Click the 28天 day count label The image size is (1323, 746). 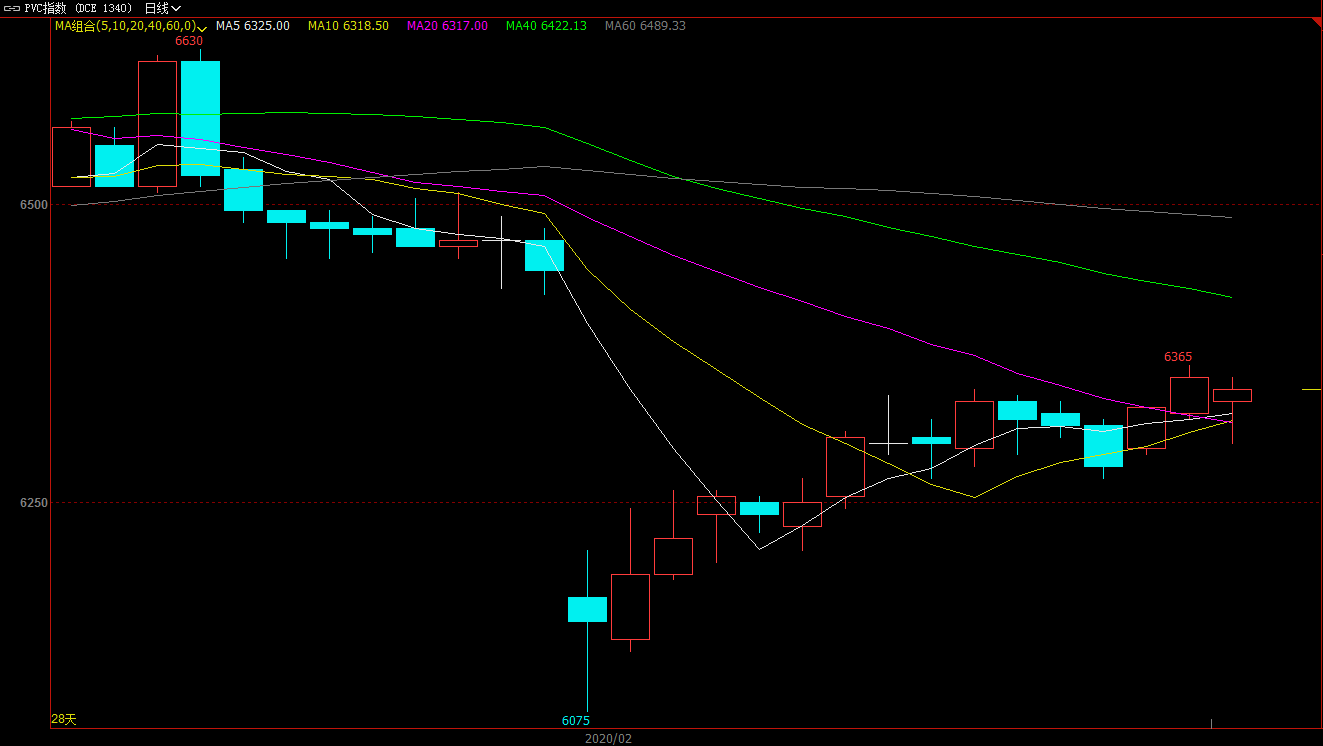(x=63, y=720)
